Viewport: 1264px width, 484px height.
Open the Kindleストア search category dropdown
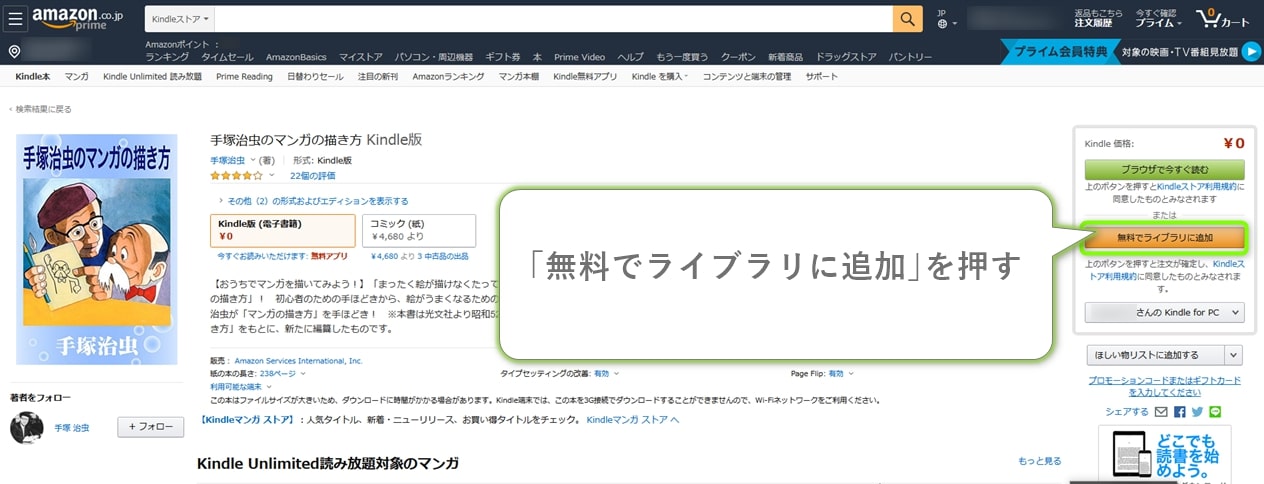tap(180, 19)
